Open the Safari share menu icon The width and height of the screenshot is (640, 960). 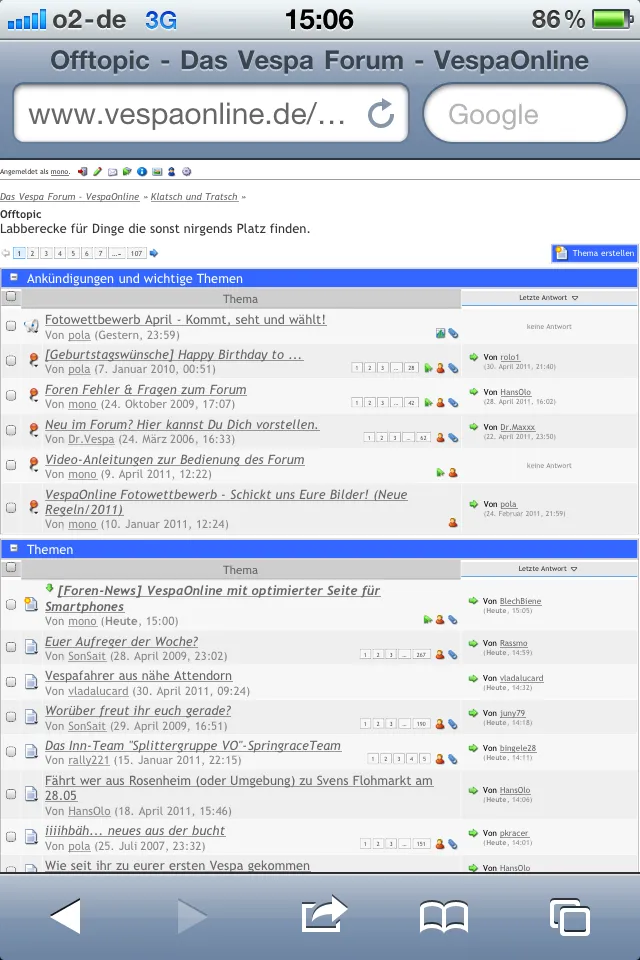(x=323, y=915)
